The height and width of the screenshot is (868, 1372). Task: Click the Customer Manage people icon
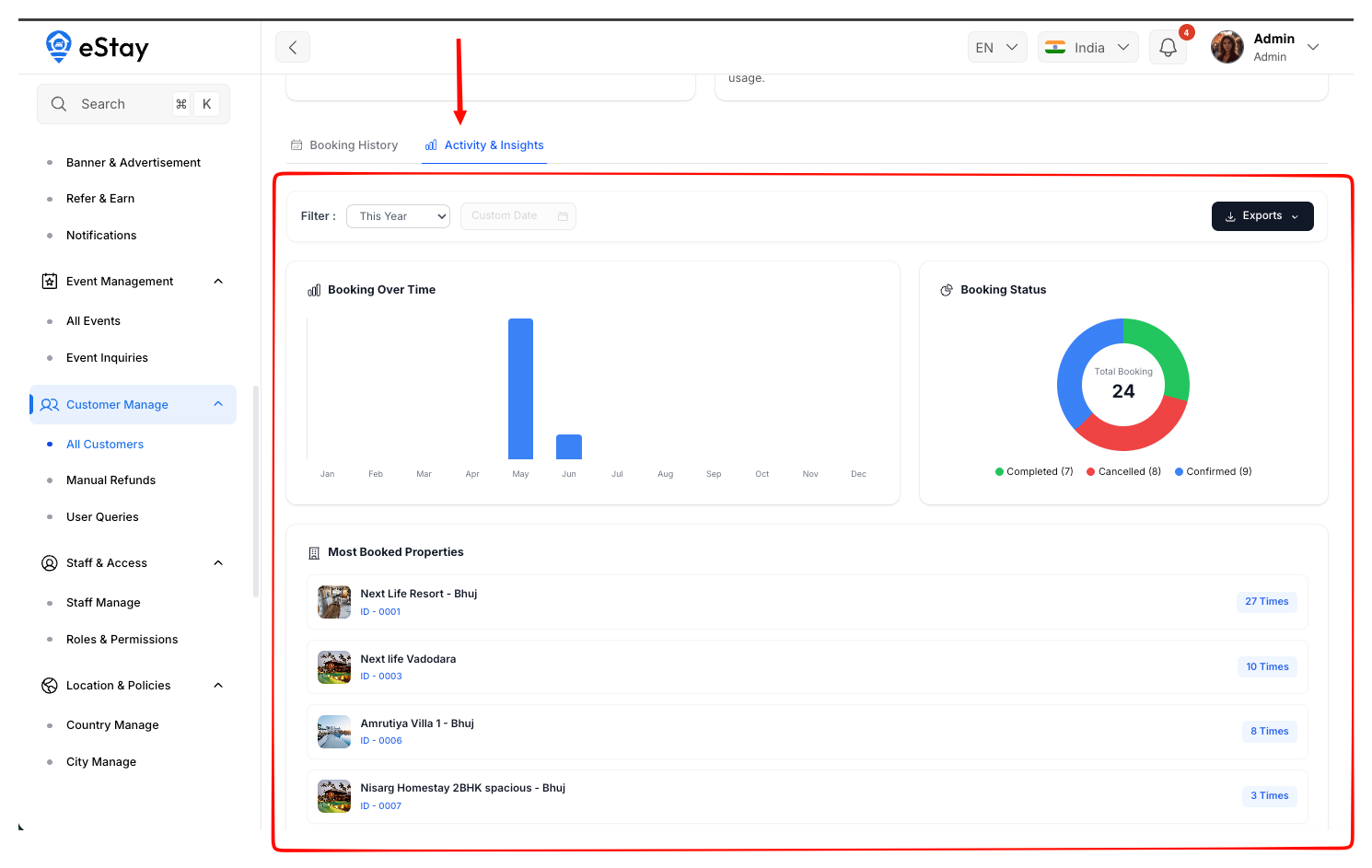pyautogui.click(x=50, y=405)
